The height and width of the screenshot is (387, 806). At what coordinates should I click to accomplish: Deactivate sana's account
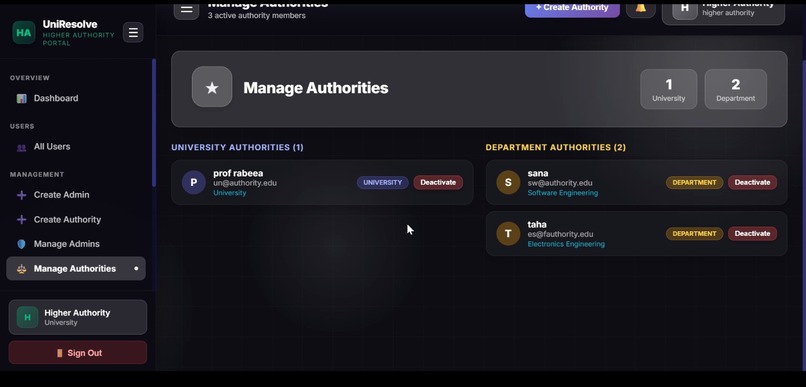(x=752, y=182)
